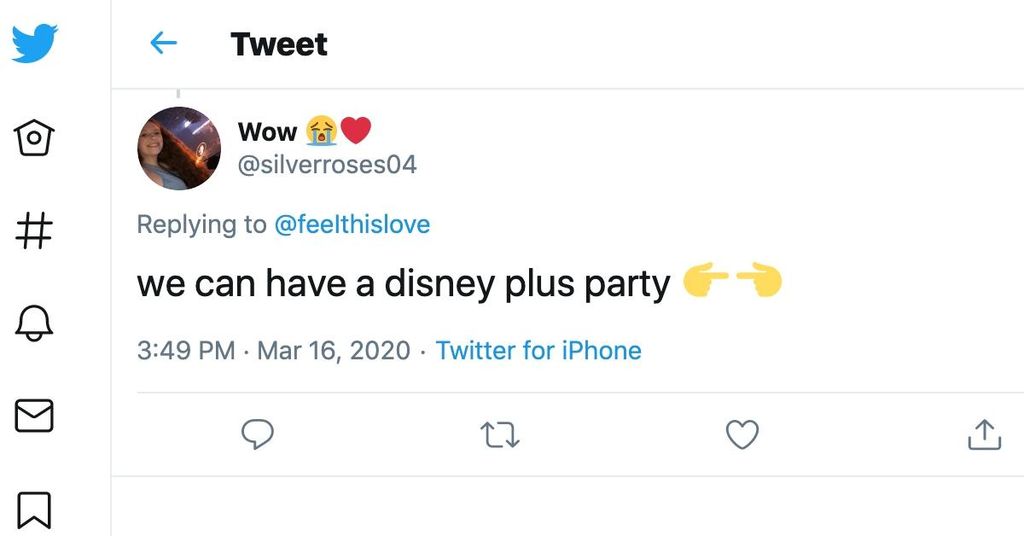The image size is (1024, 536).
Task: Like the tweet with the heart icon
Action: (x=743, y=434)
